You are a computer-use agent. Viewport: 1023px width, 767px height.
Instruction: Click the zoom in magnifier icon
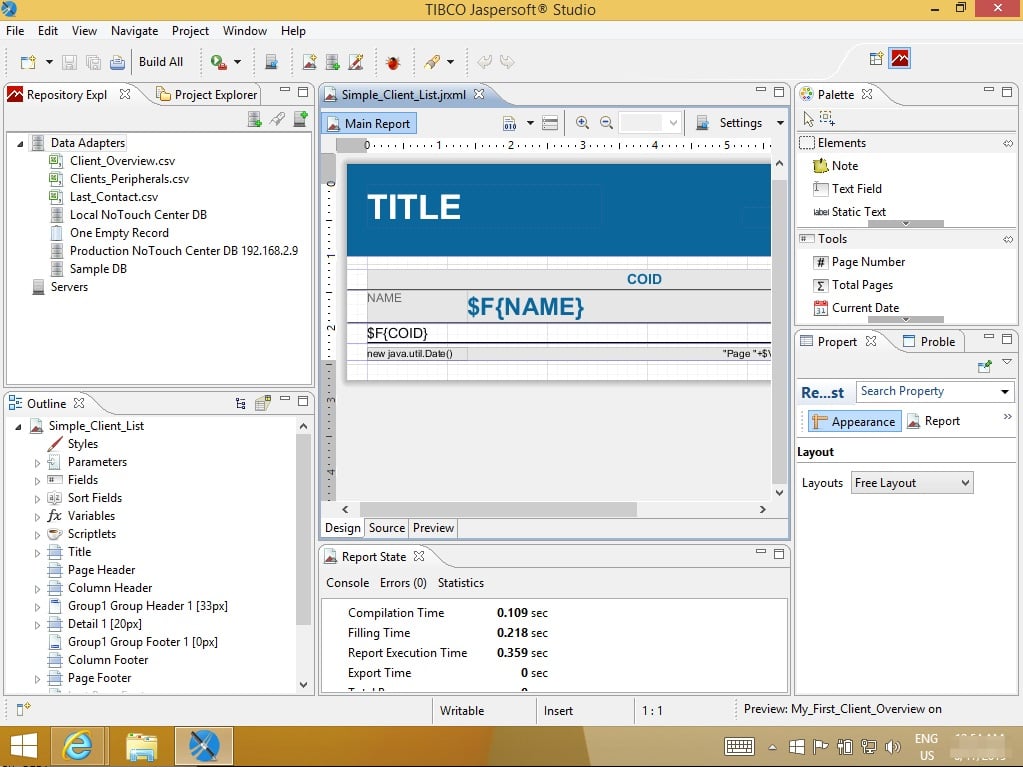(582, 123)
